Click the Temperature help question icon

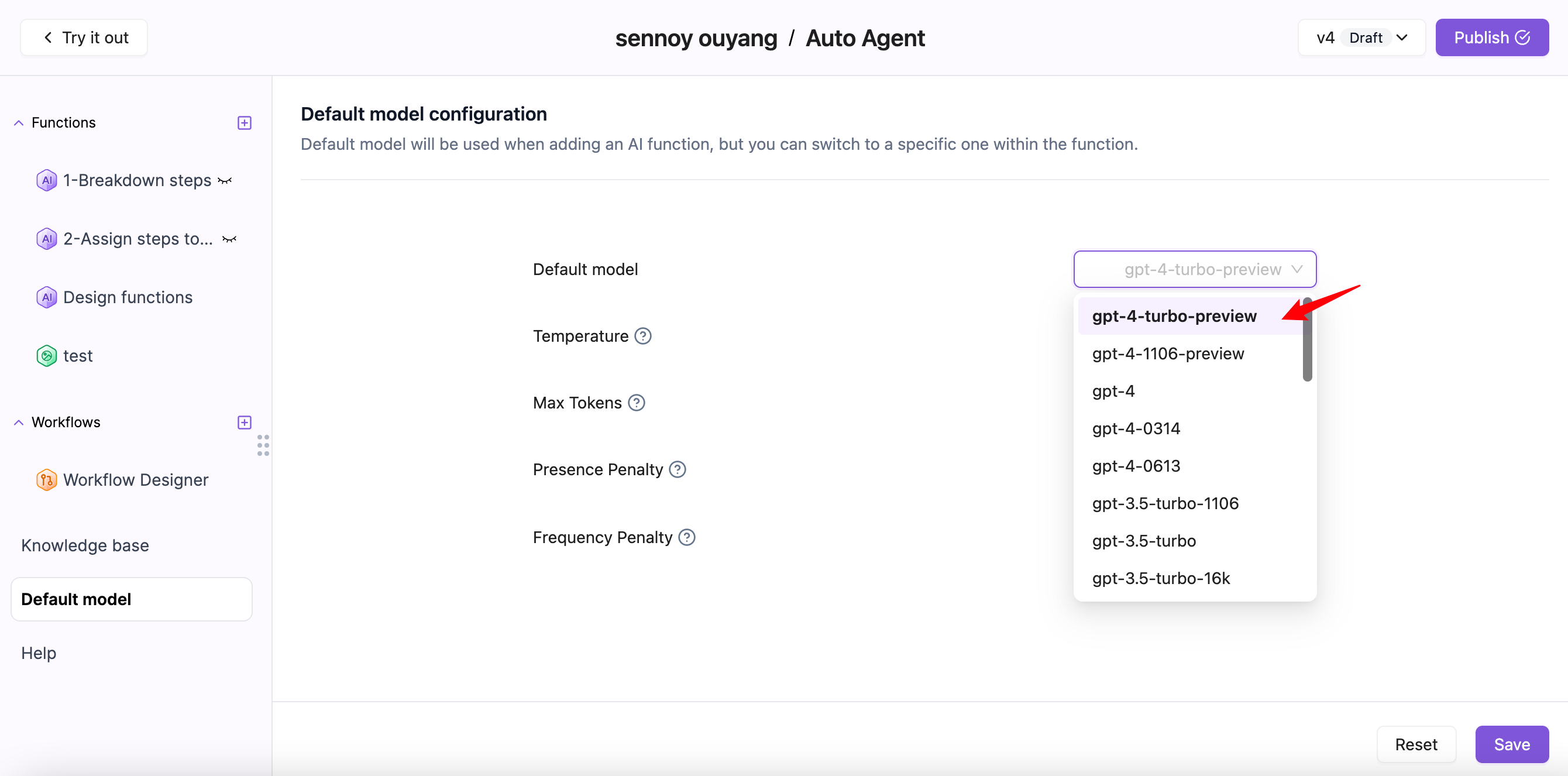coord(643,336)
